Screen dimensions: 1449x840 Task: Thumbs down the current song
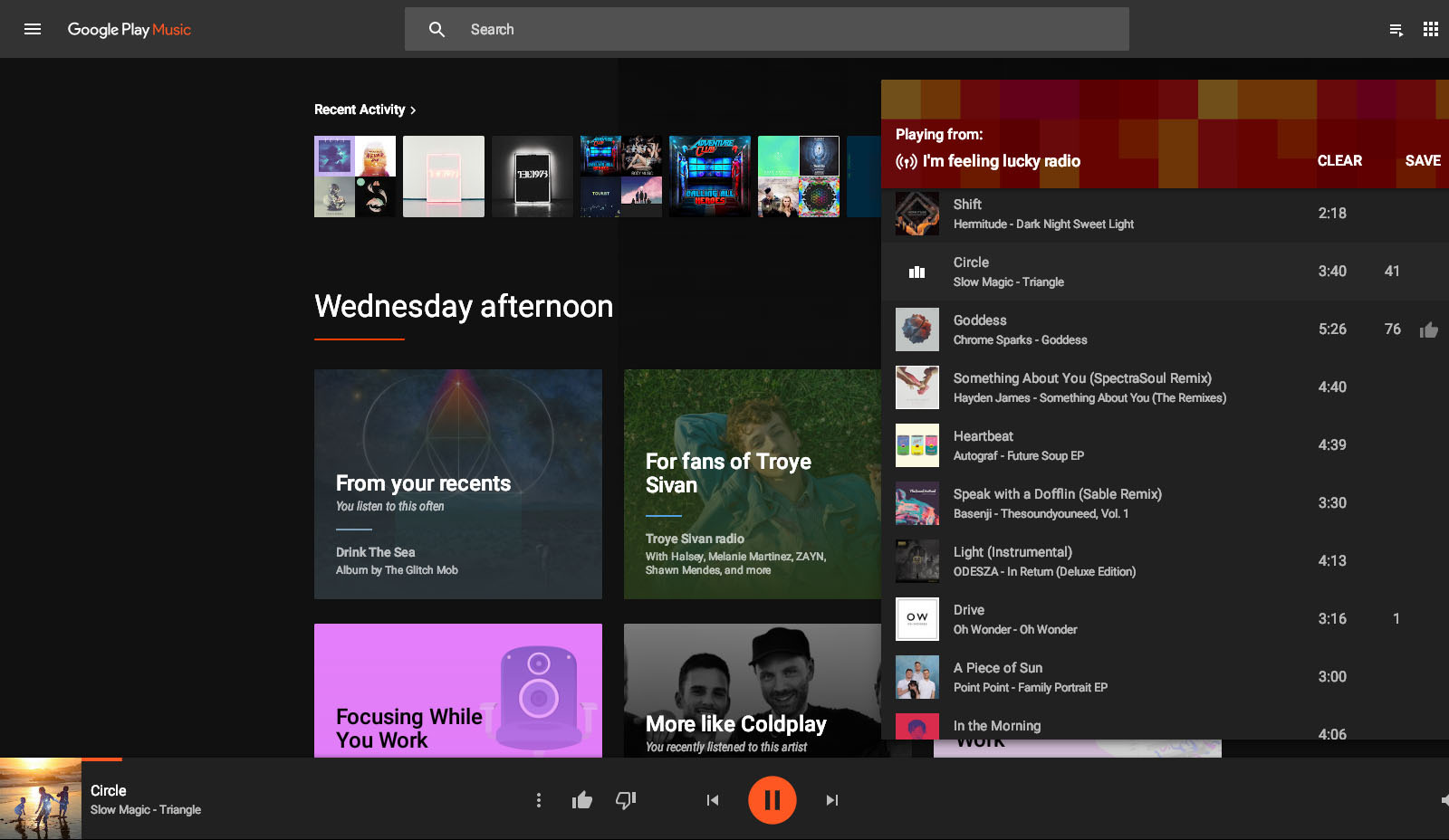tap(626, 800)
